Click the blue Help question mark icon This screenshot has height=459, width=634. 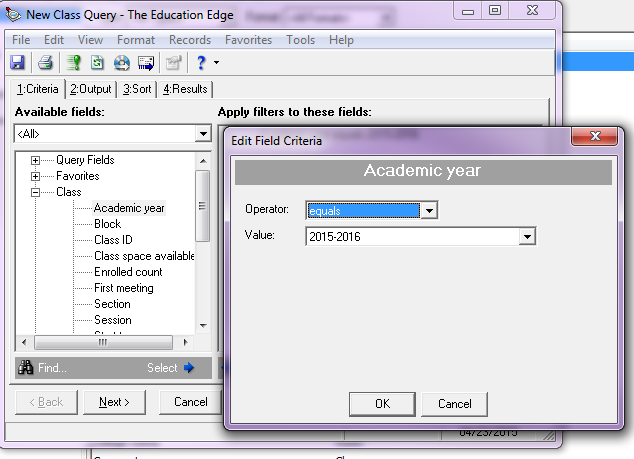201,63
